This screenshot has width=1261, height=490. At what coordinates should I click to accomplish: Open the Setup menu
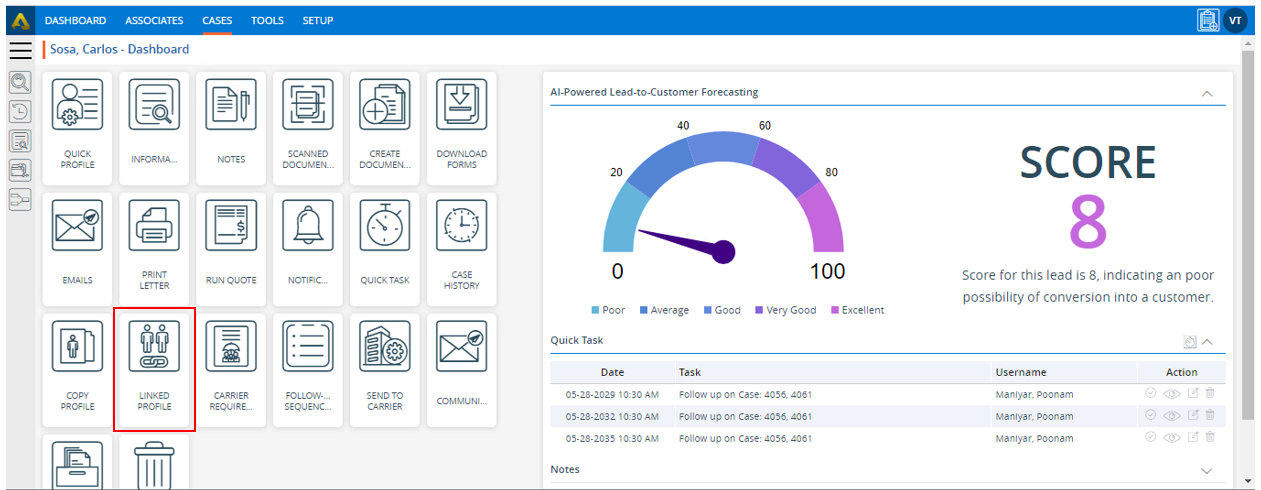[317, 20]
